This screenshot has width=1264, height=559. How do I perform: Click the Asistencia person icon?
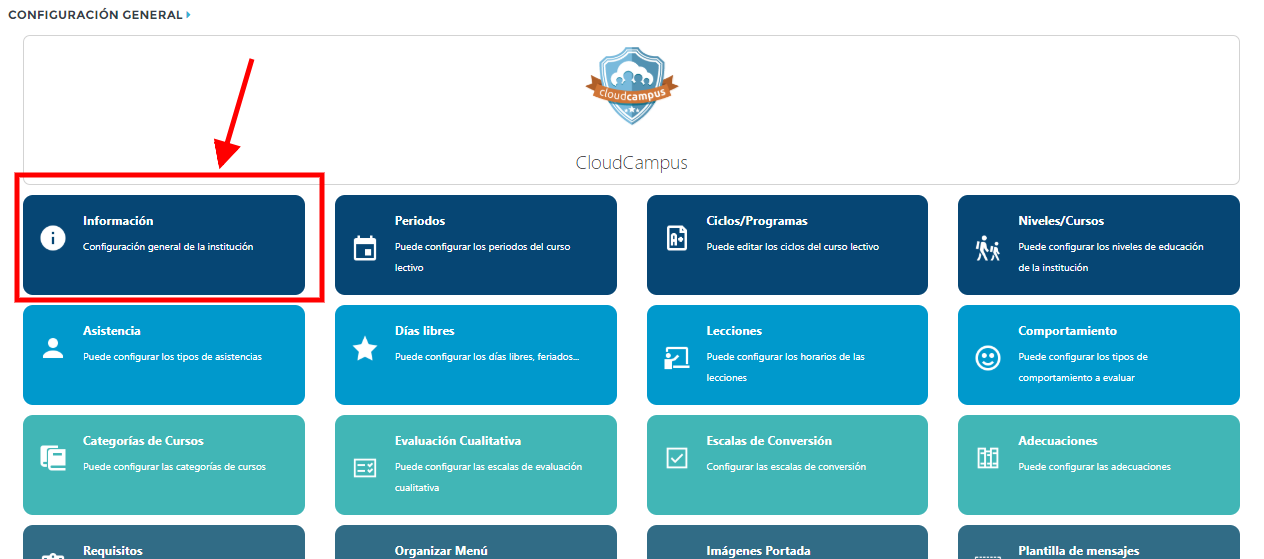point(53,348)
